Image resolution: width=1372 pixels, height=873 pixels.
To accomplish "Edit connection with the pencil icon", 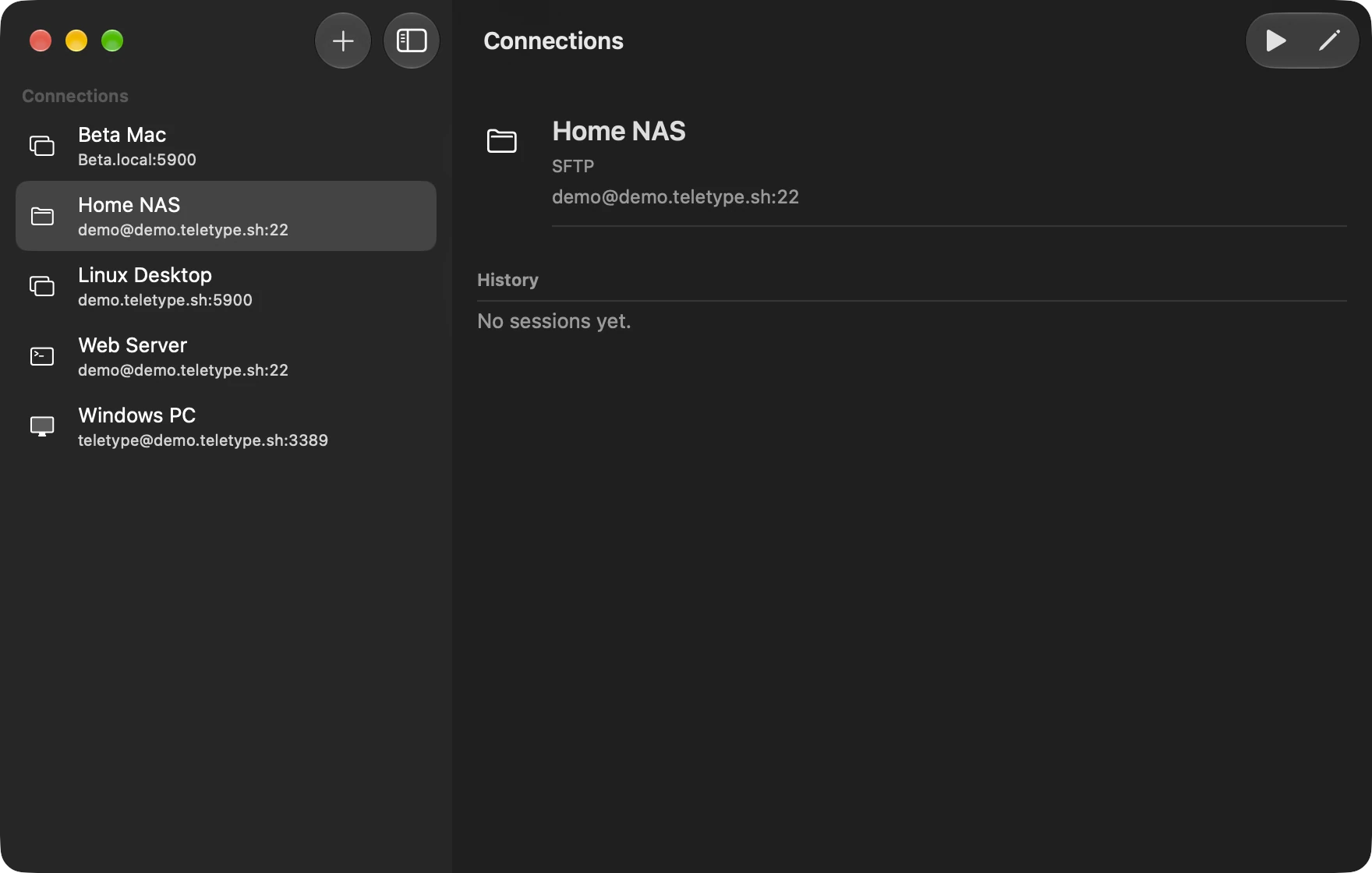I will click(x=1329, y=41).
